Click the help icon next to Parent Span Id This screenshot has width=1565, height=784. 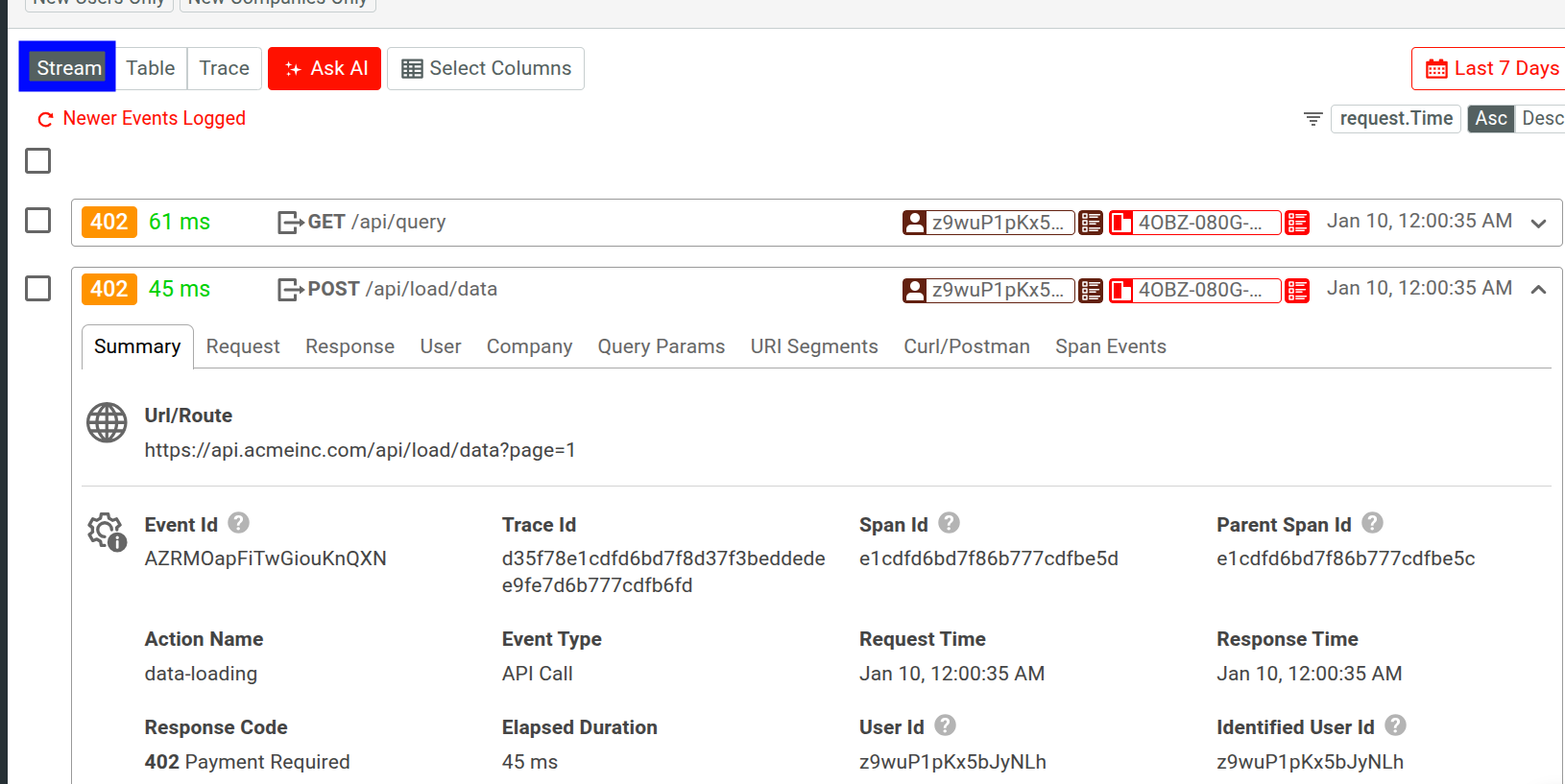tap(1372, 523)
